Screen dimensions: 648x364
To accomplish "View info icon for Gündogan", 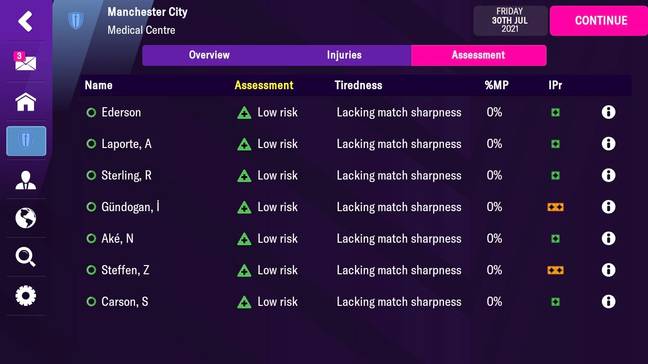I will [608, 207].
